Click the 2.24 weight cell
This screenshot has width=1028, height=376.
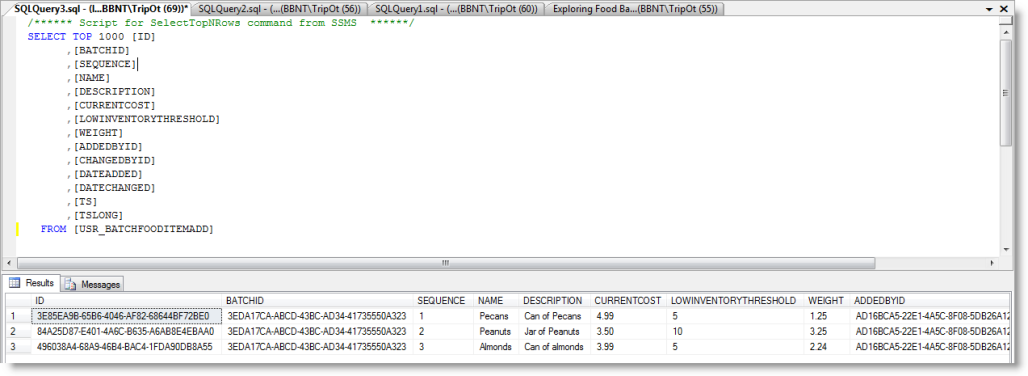[827, 347]
